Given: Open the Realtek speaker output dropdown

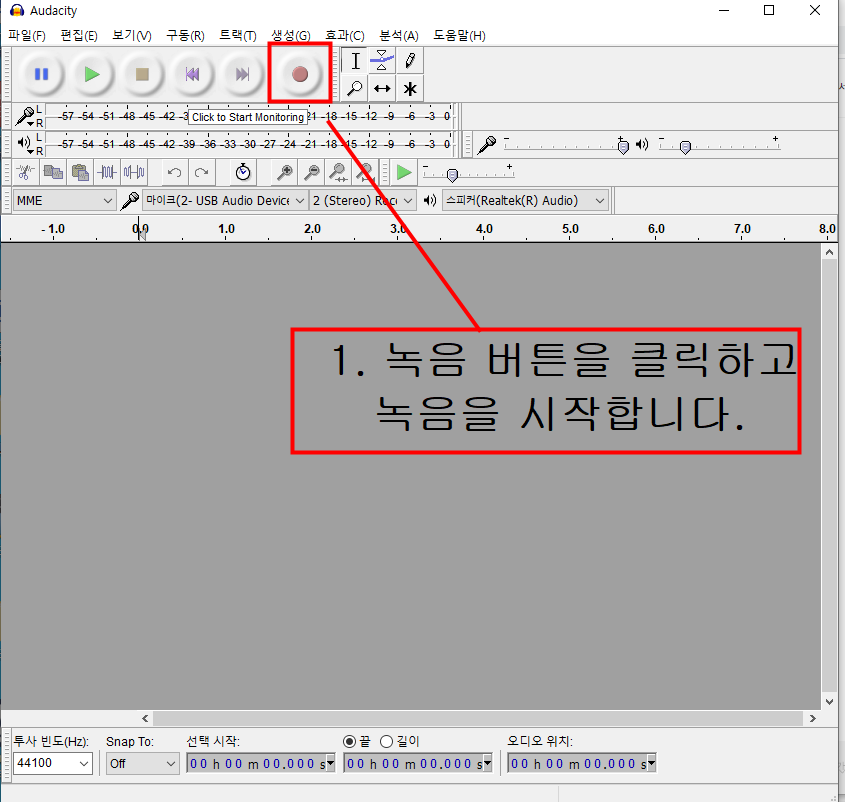Looking at the screenshot, I should [525, 200].
